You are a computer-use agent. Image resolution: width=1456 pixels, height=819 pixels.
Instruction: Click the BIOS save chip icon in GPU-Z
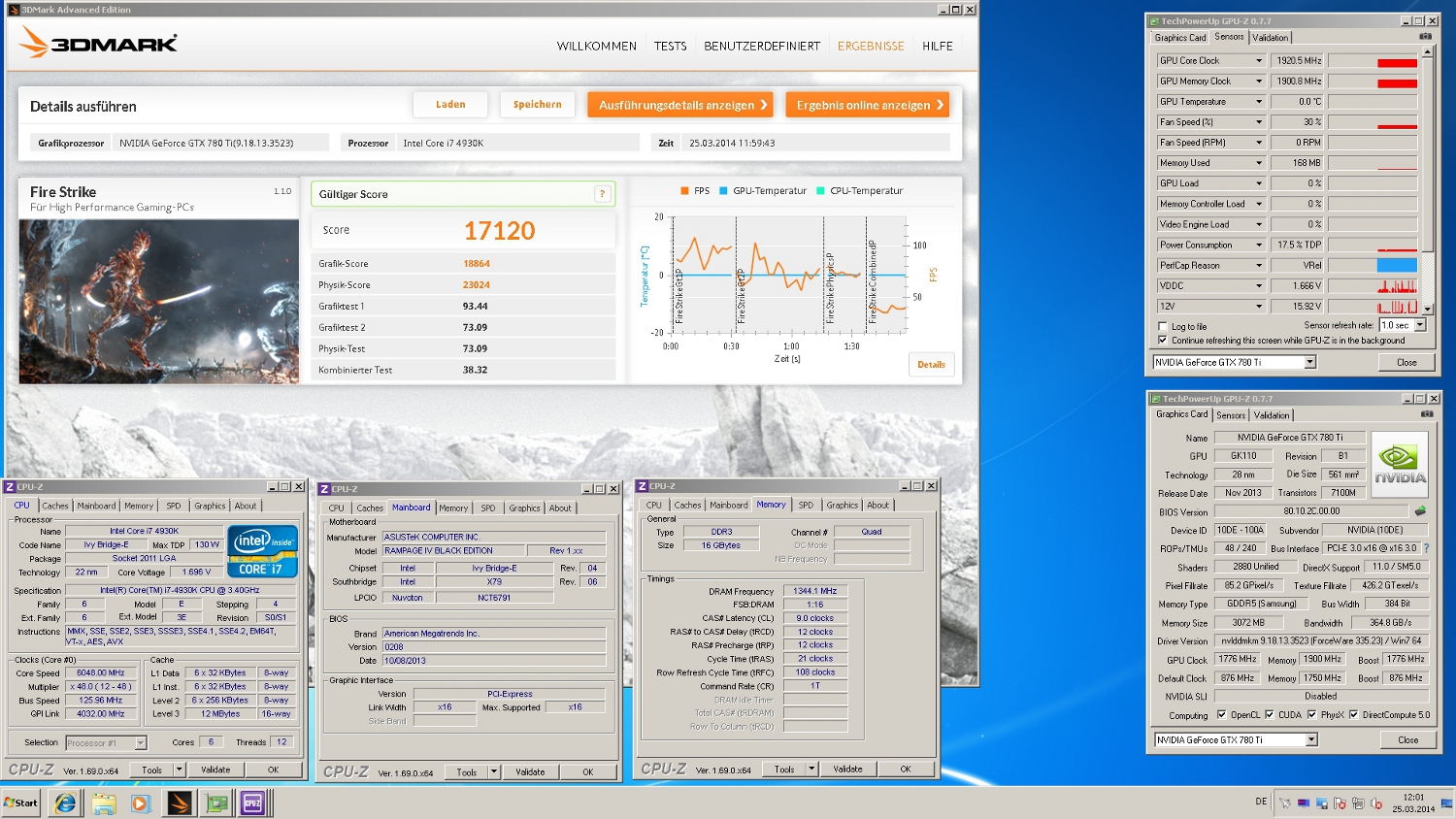click(x=1420, y=510)
